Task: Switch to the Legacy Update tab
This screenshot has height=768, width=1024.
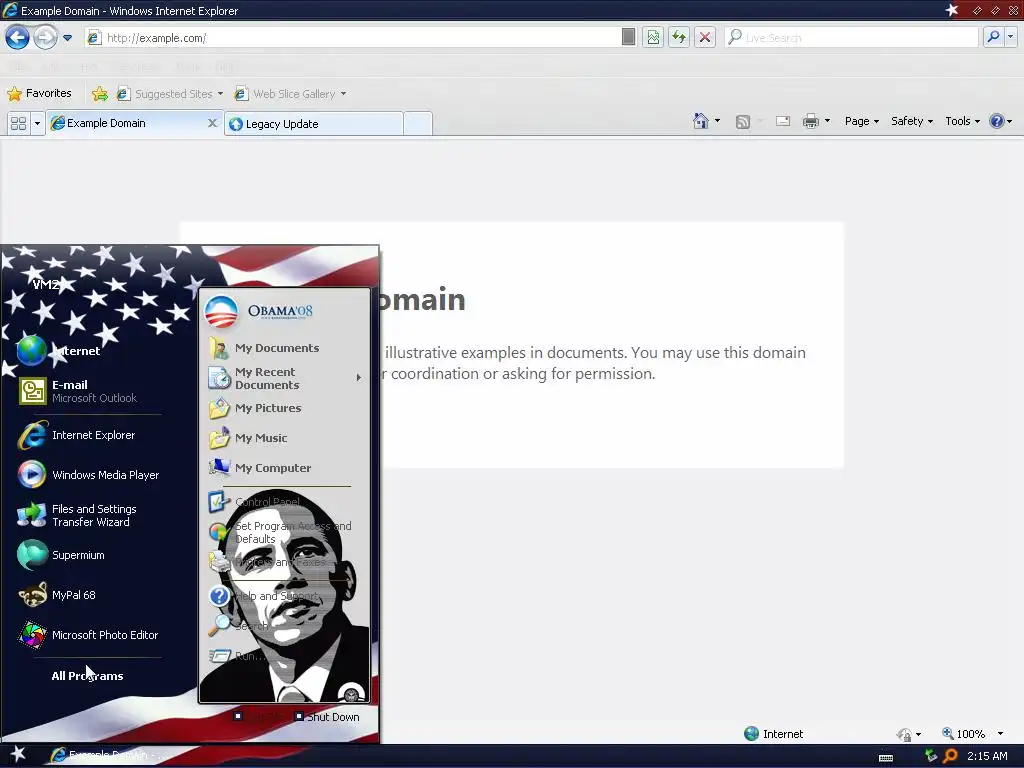Action: 313,124
